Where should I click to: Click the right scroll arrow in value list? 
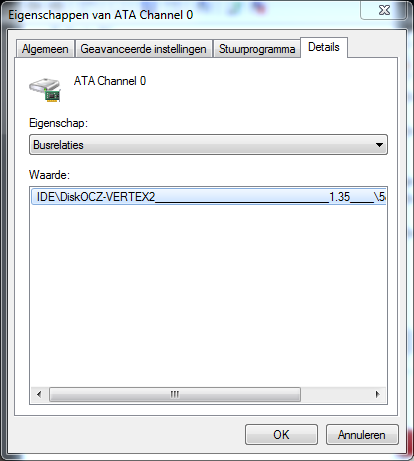click(377, 394)
